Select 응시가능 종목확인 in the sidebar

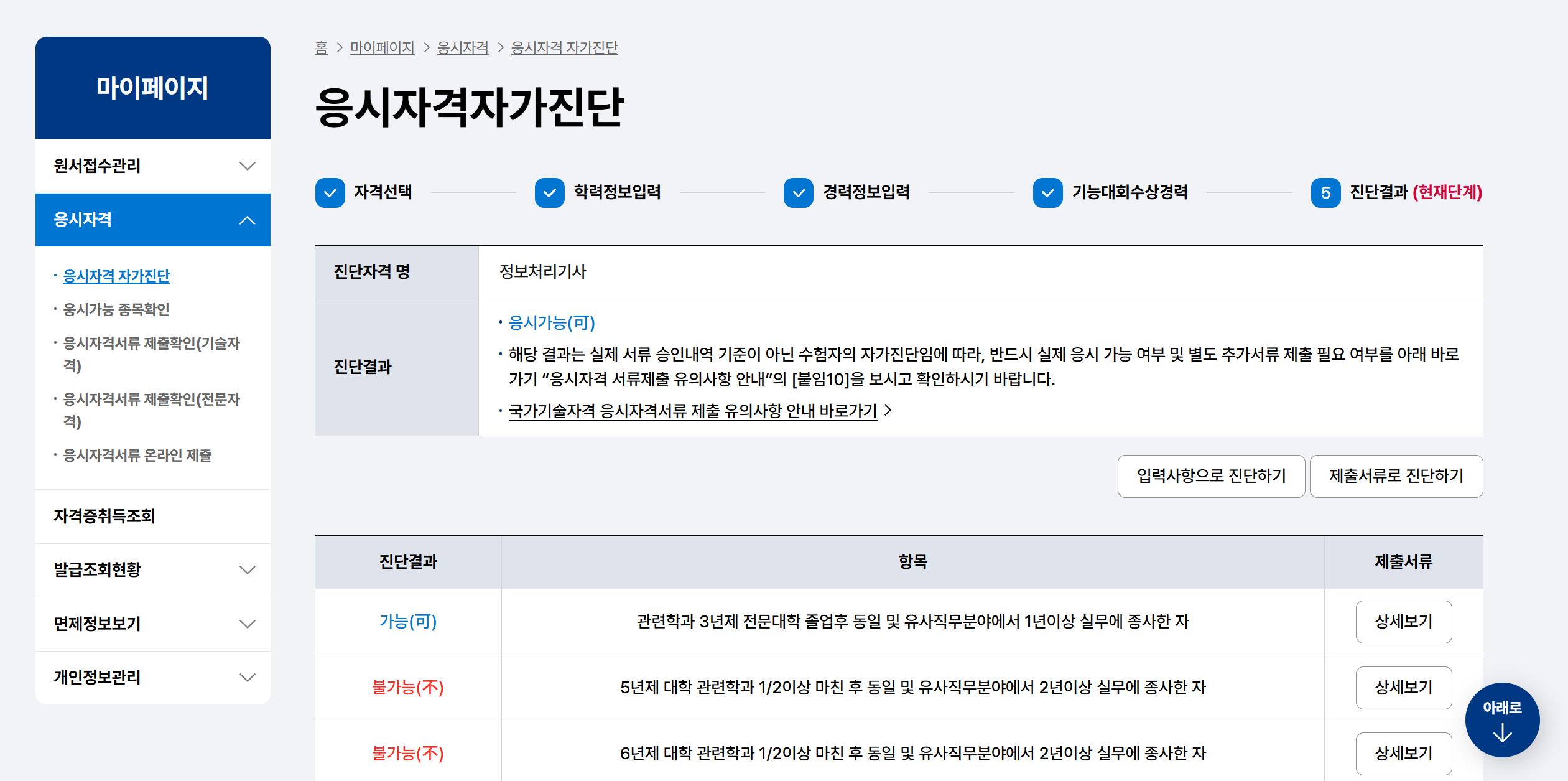(116, 309)
